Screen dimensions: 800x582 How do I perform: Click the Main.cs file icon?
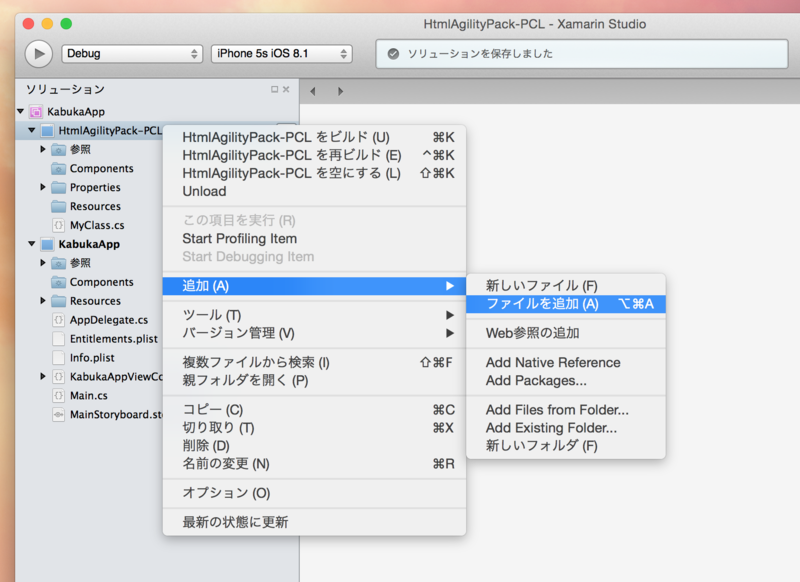59,395
